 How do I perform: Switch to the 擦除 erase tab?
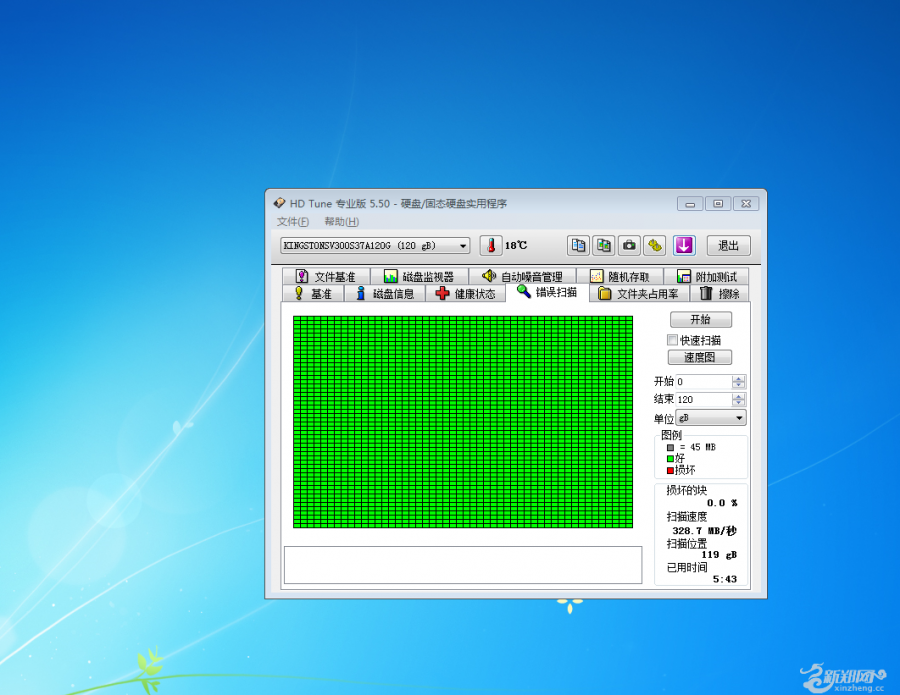point(719,294)
